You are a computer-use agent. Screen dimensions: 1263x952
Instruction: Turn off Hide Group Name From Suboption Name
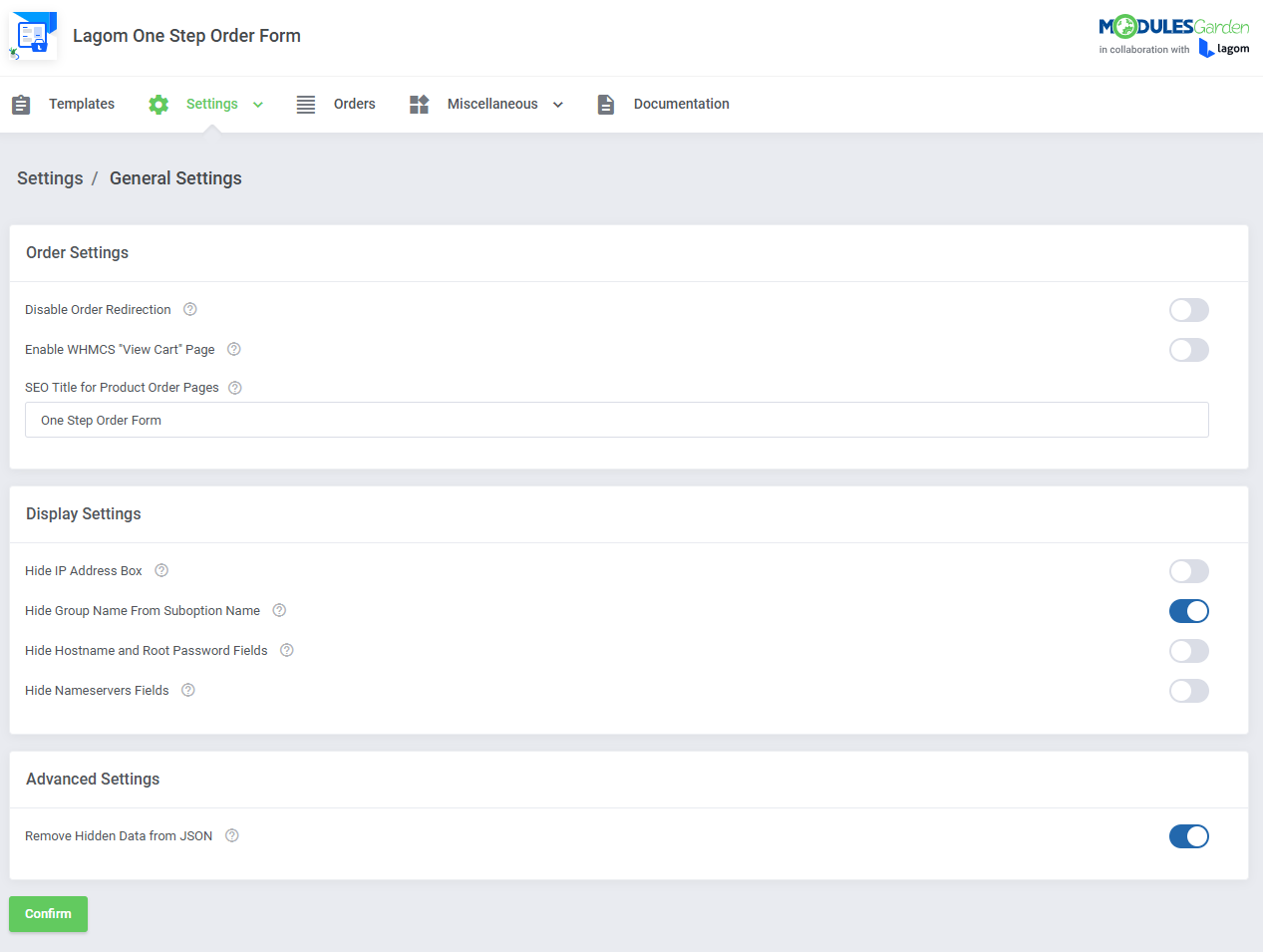click(1189, 611)
